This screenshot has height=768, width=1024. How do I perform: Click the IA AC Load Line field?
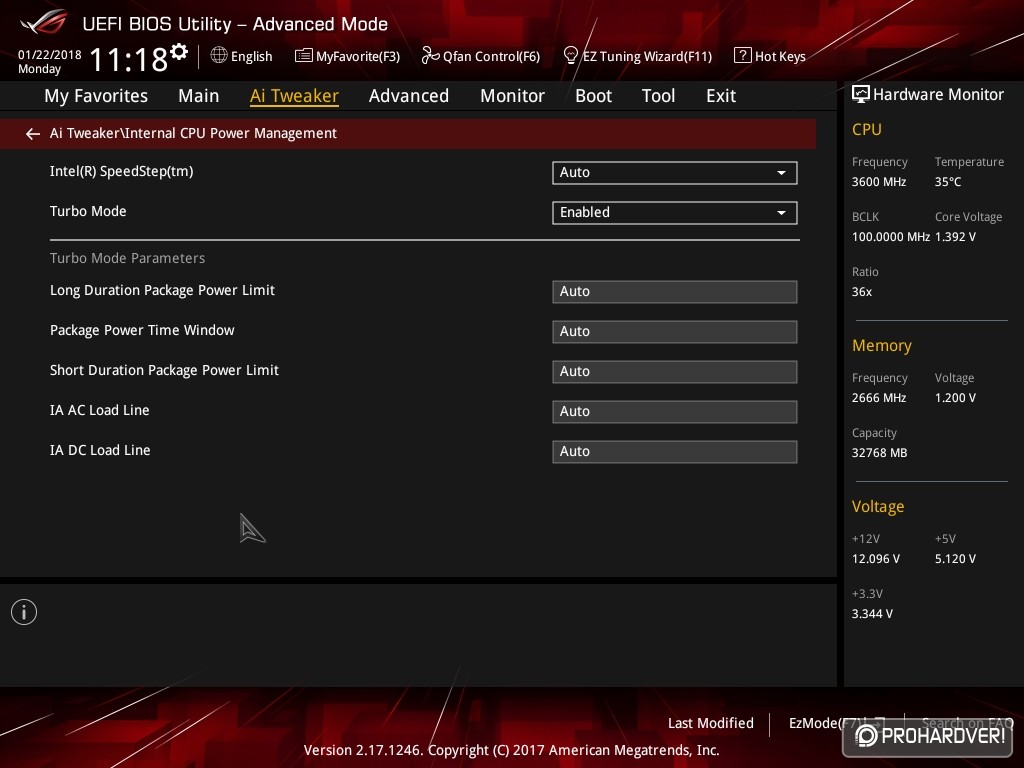coord(675,411)
